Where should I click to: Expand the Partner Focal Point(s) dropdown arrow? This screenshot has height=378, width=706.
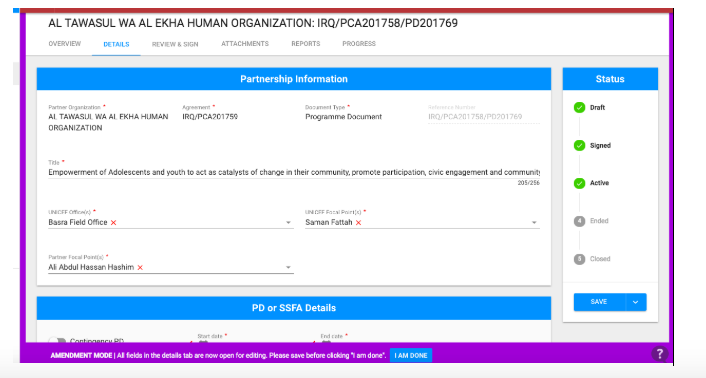[288, 268]
